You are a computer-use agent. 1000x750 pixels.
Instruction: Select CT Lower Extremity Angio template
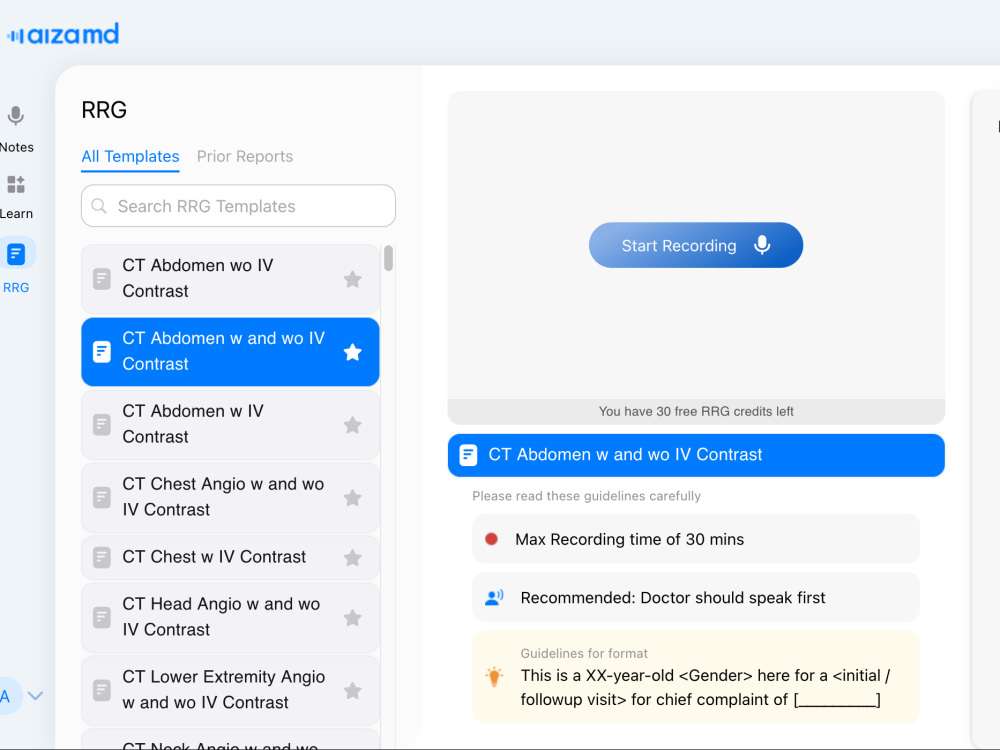point(230,691)
